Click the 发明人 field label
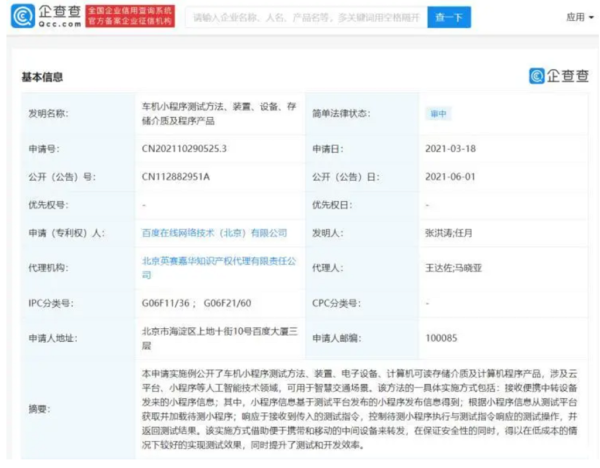The height and width of the screenshot is (468, 600). 328,233
